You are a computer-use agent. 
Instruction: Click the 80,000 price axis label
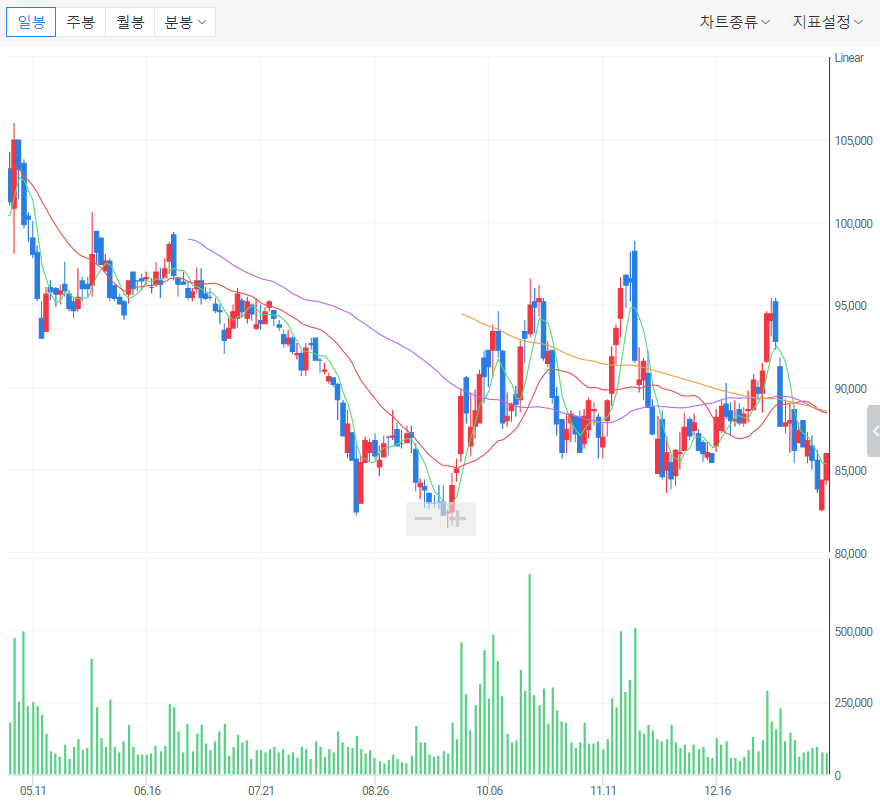[x=850, y=553]
